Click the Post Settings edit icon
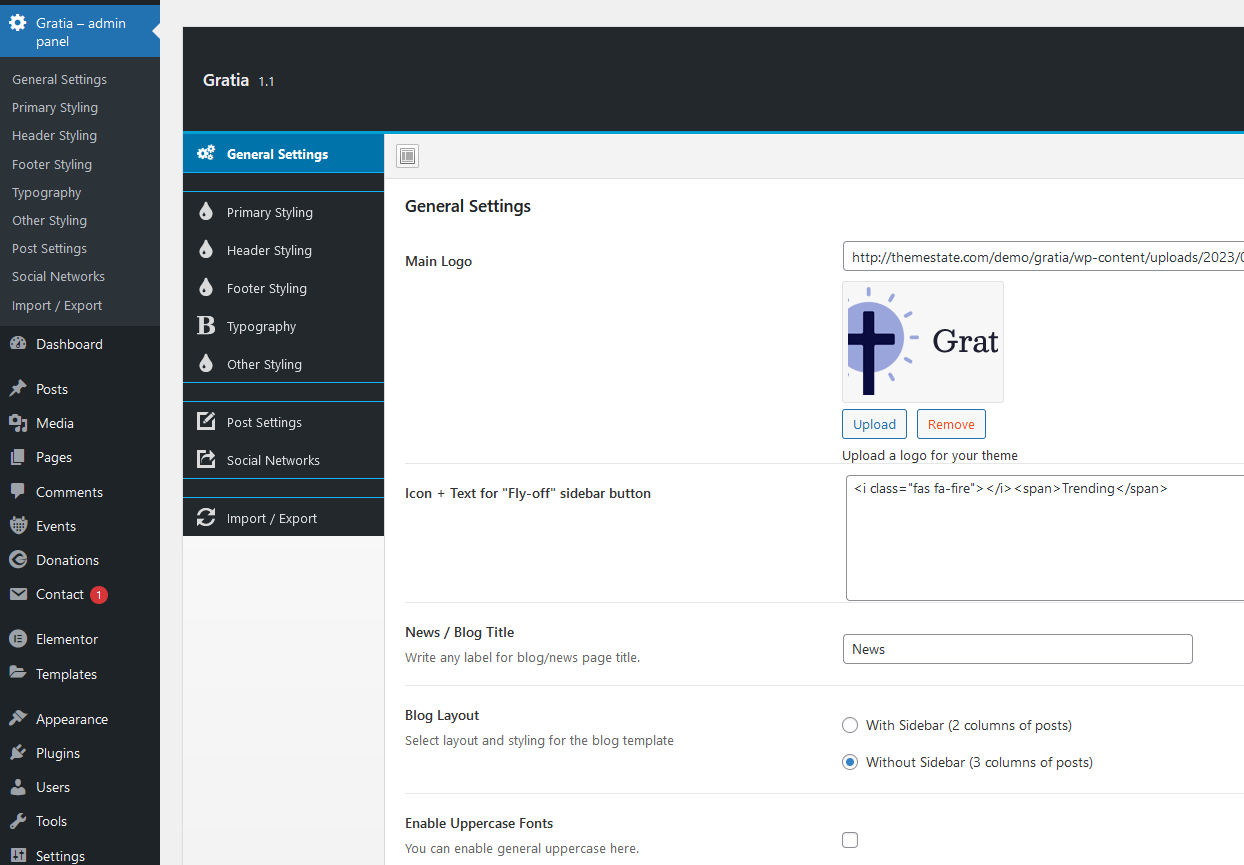This screenshot has width=1244, height=865. pyautogui.click(x=206, y=422)
